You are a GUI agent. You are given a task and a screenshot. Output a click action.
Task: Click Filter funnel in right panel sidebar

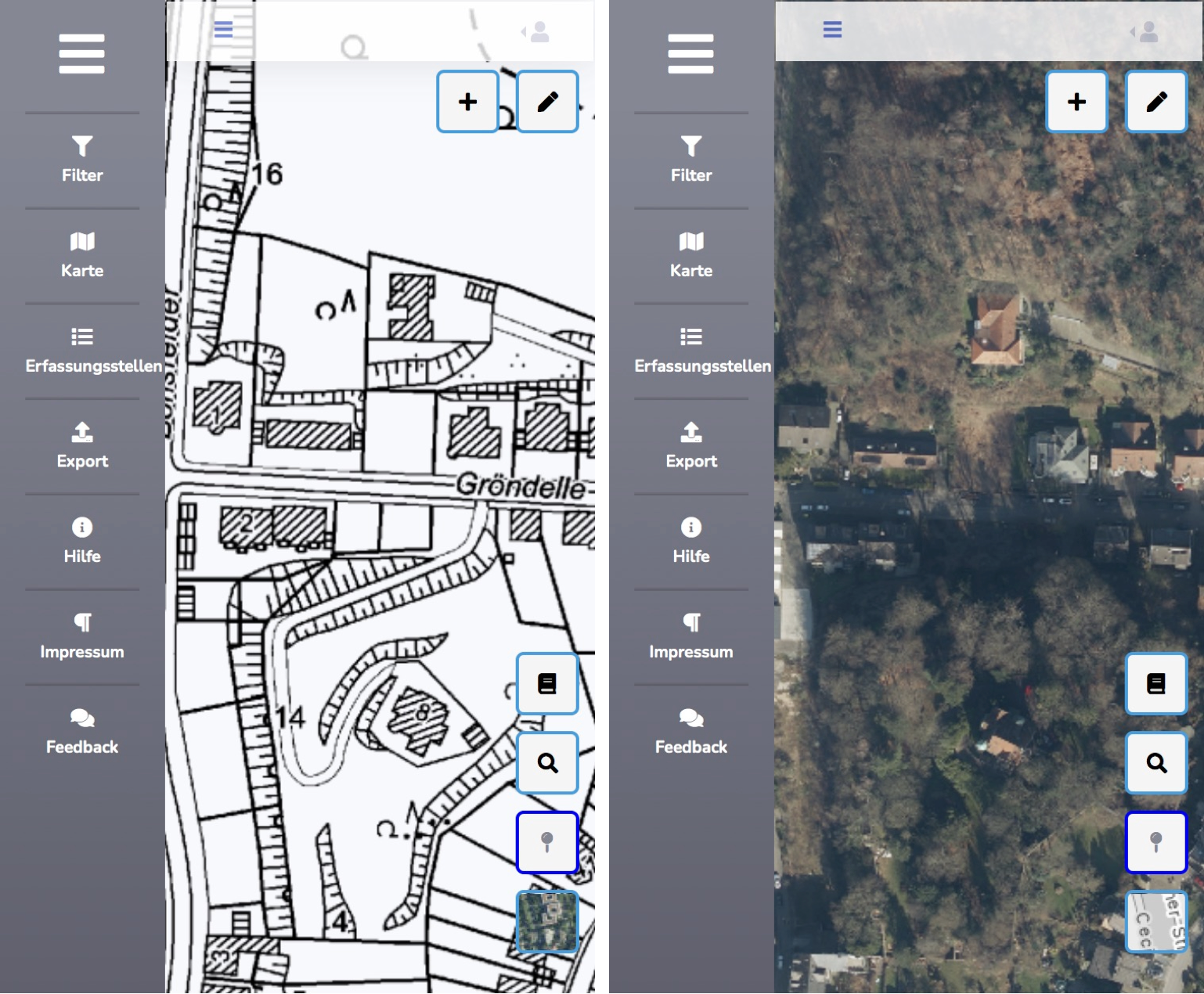pos(691,146)
